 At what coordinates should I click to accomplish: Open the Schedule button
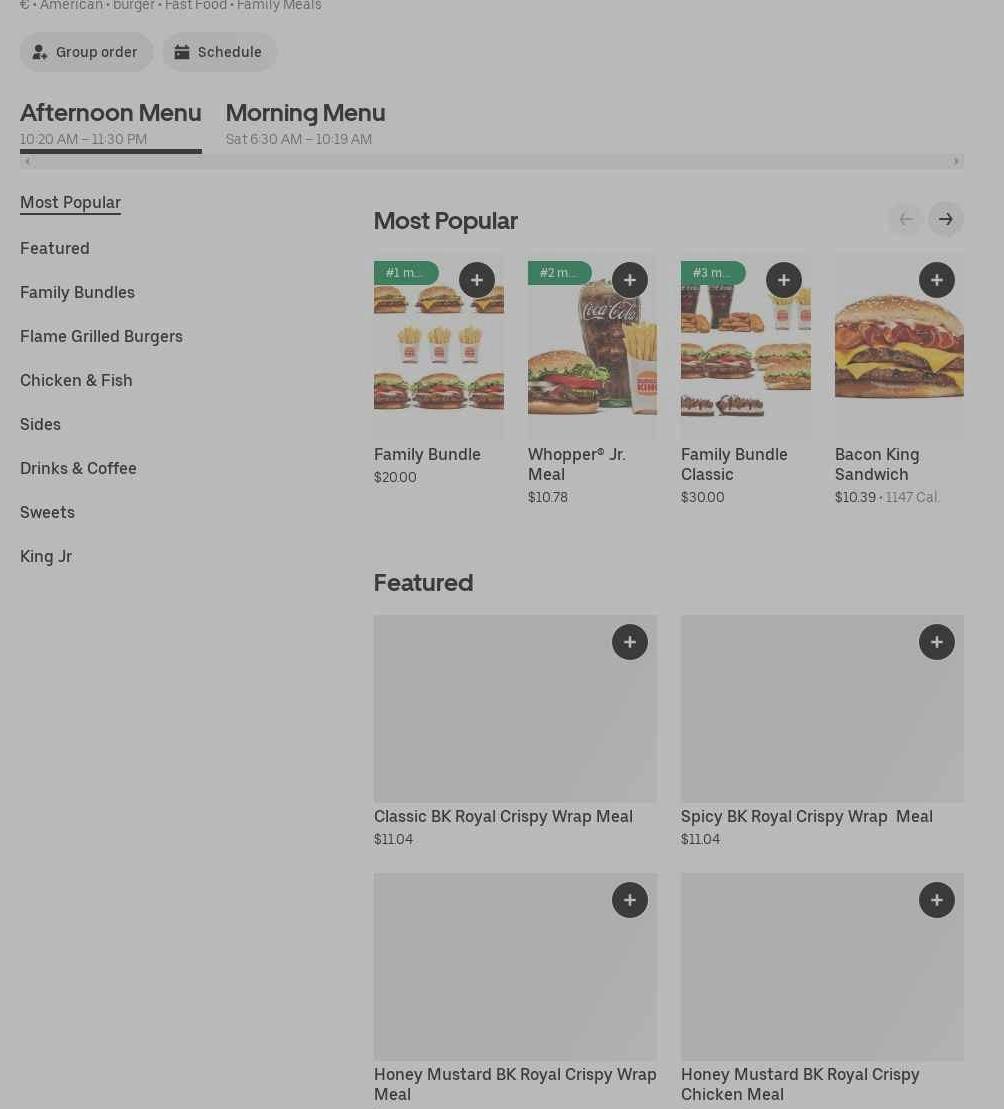pos(219,52)
